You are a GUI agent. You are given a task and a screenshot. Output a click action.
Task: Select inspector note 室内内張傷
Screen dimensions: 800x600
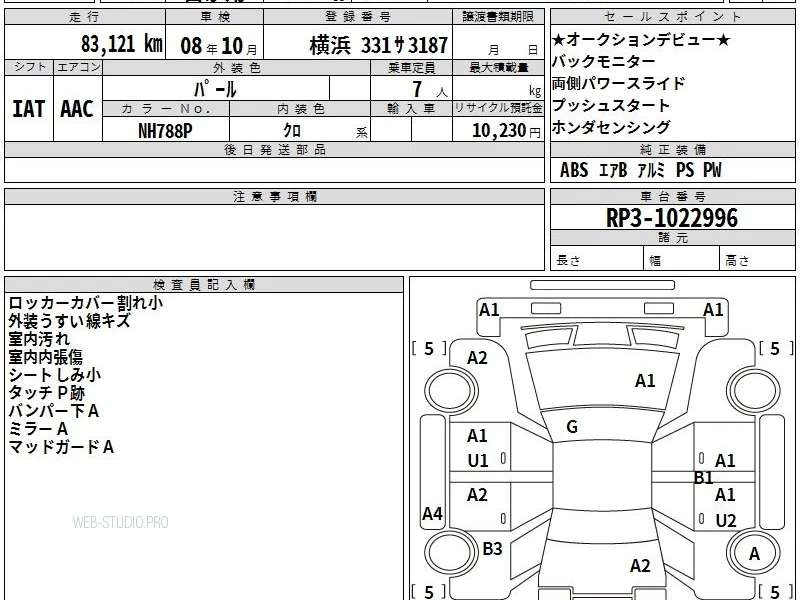click(45, 357)
